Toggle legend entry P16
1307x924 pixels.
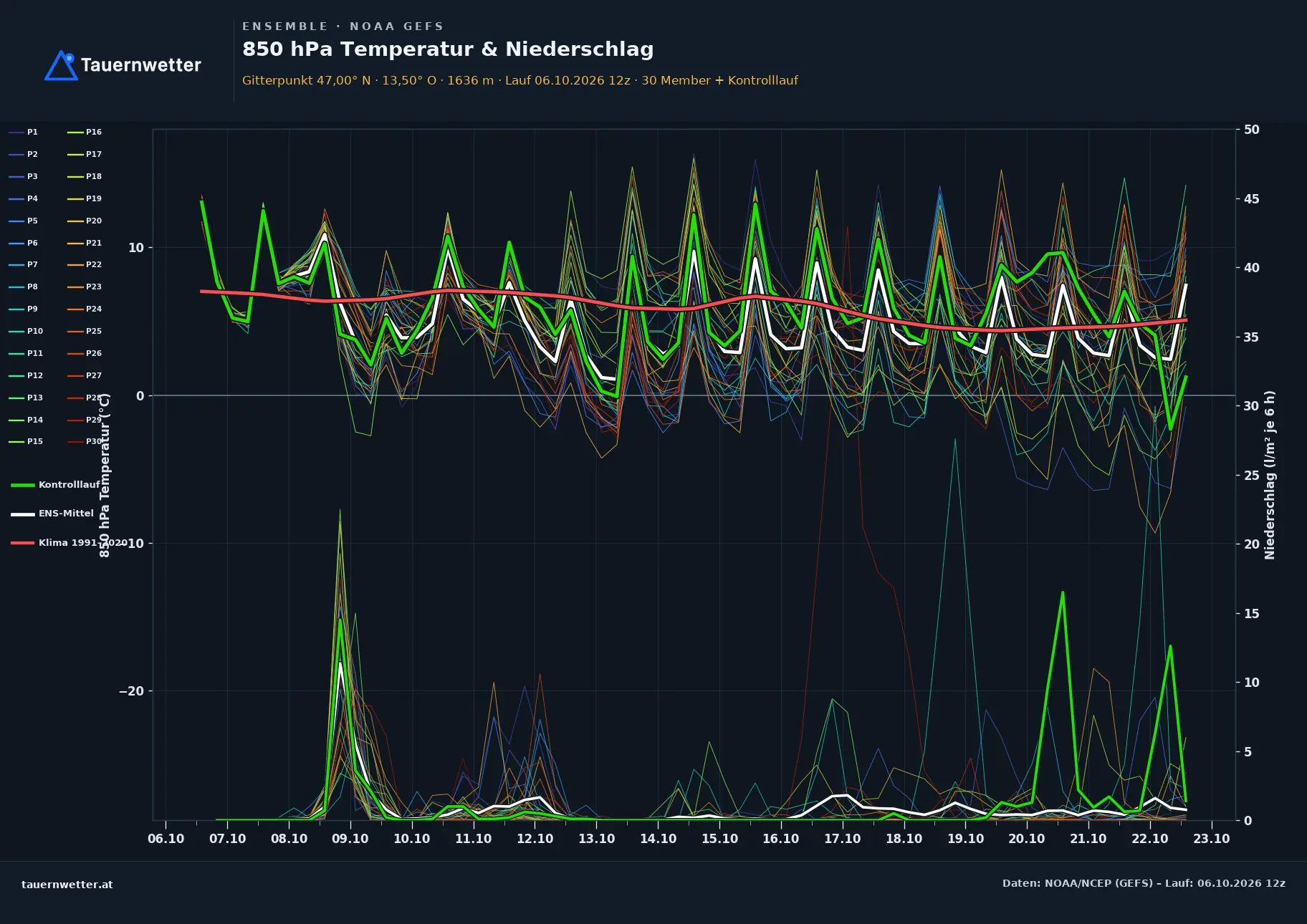coord(85,132)
